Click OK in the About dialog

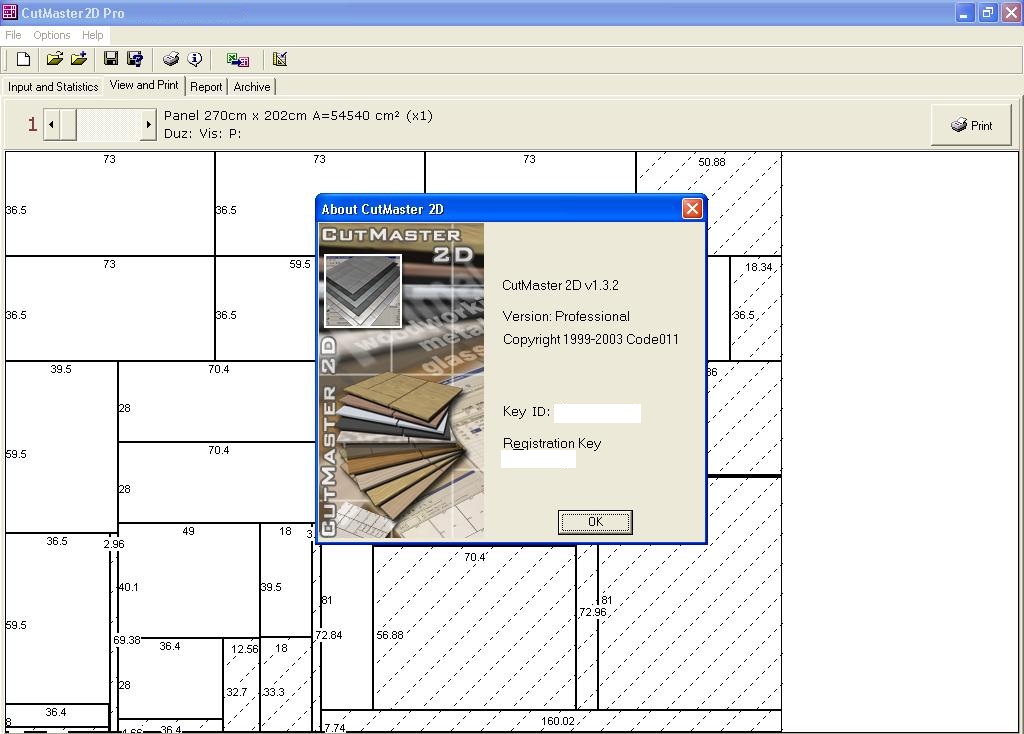click(x=595, y=522)
